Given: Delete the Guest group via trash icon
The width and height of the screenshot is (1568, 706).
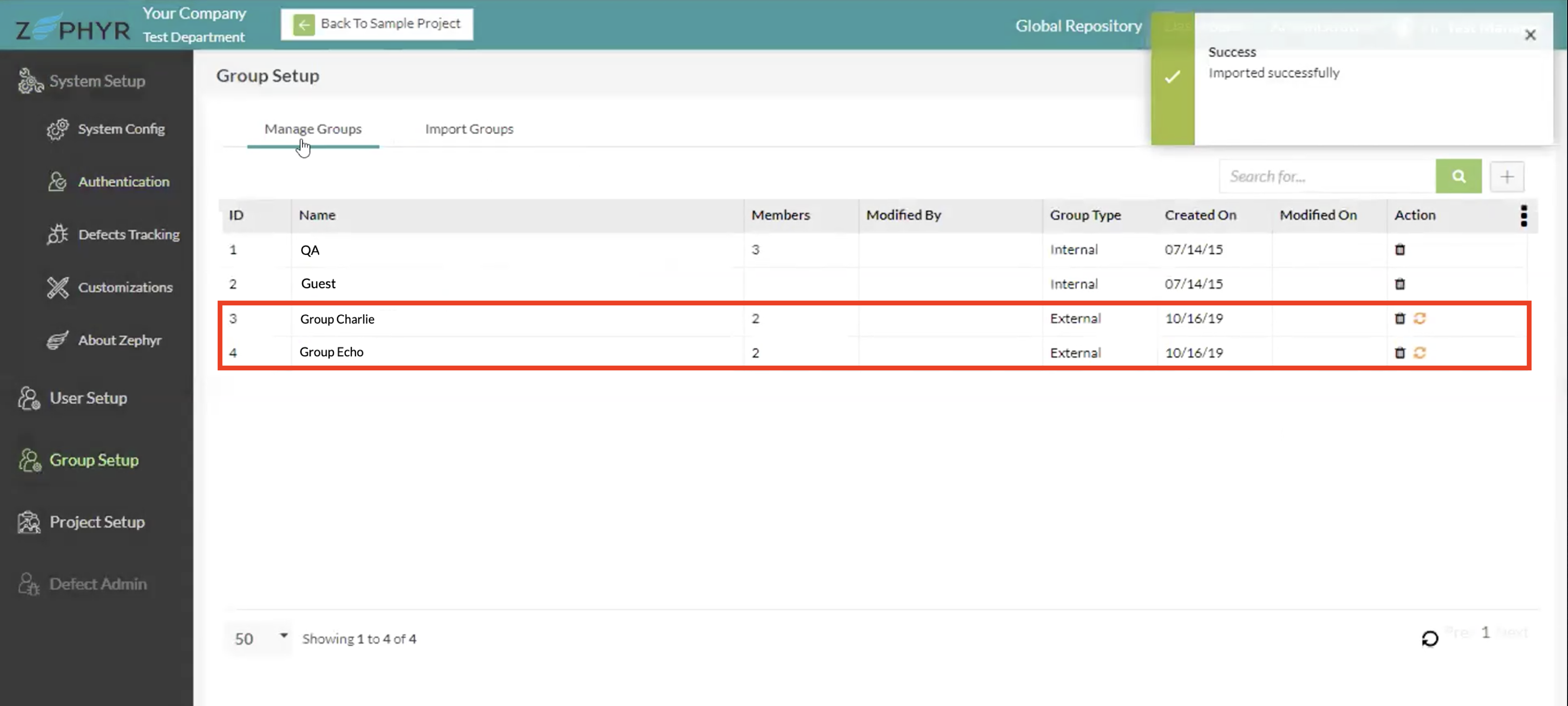Looking at the screenshot, I should coord(1399,284).
